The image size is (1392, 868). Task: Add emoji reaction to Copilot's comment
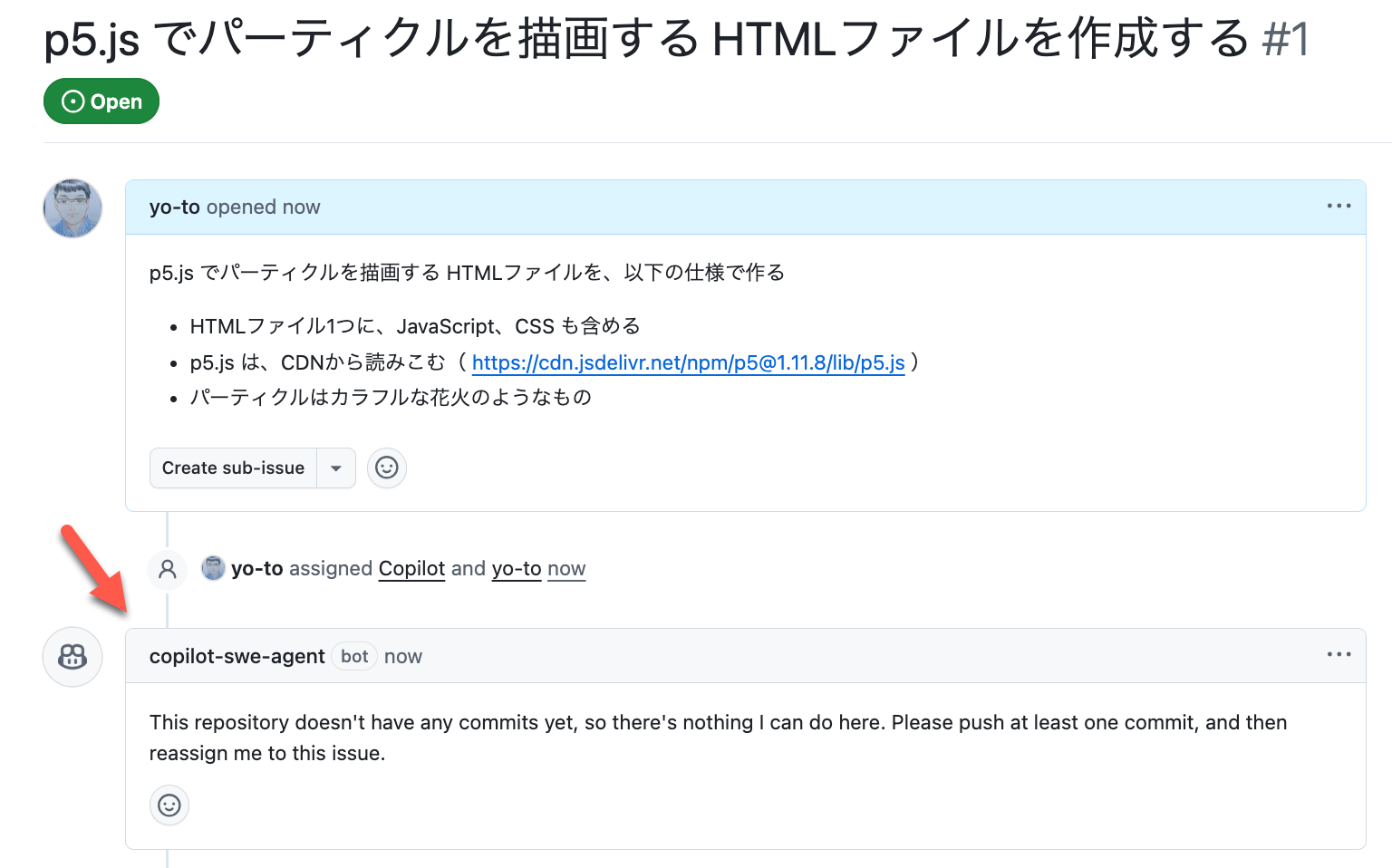pos(169,805)
